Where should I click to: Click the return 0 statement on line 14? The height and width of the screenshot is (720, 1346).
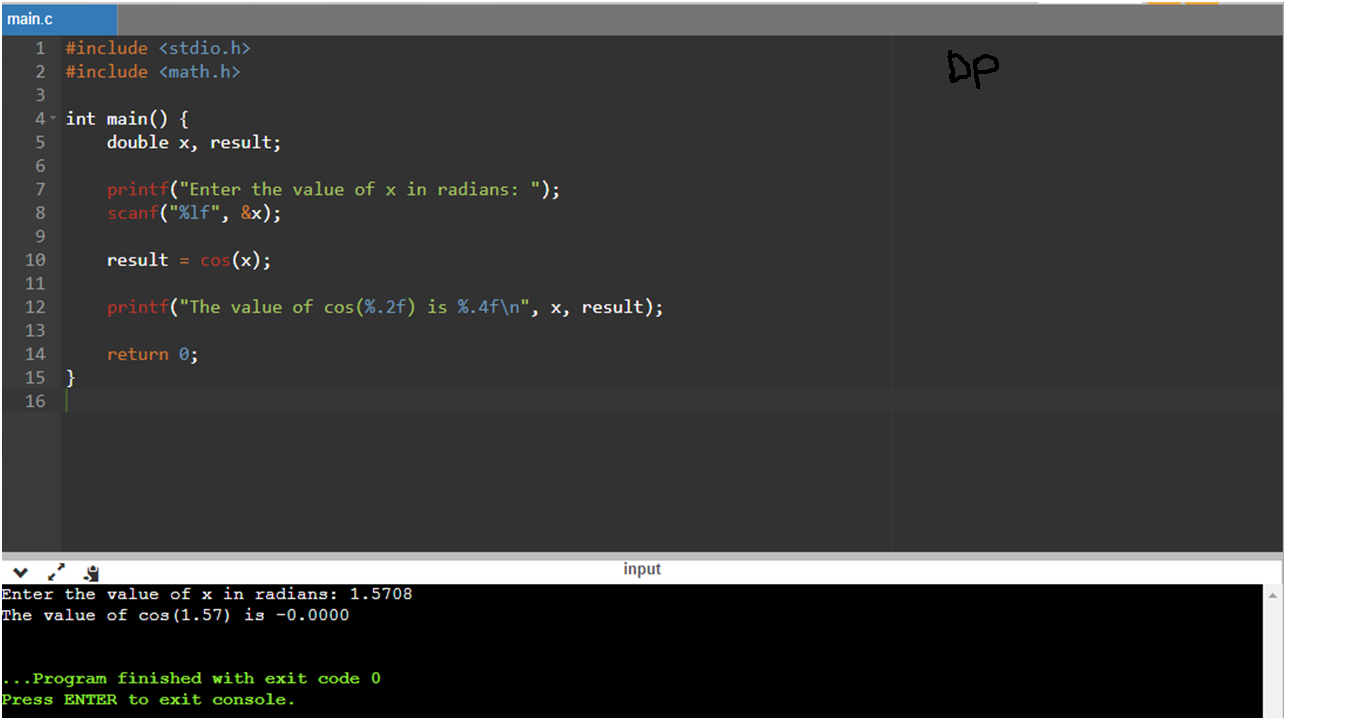pyautogui.click(x=150, y=353)
